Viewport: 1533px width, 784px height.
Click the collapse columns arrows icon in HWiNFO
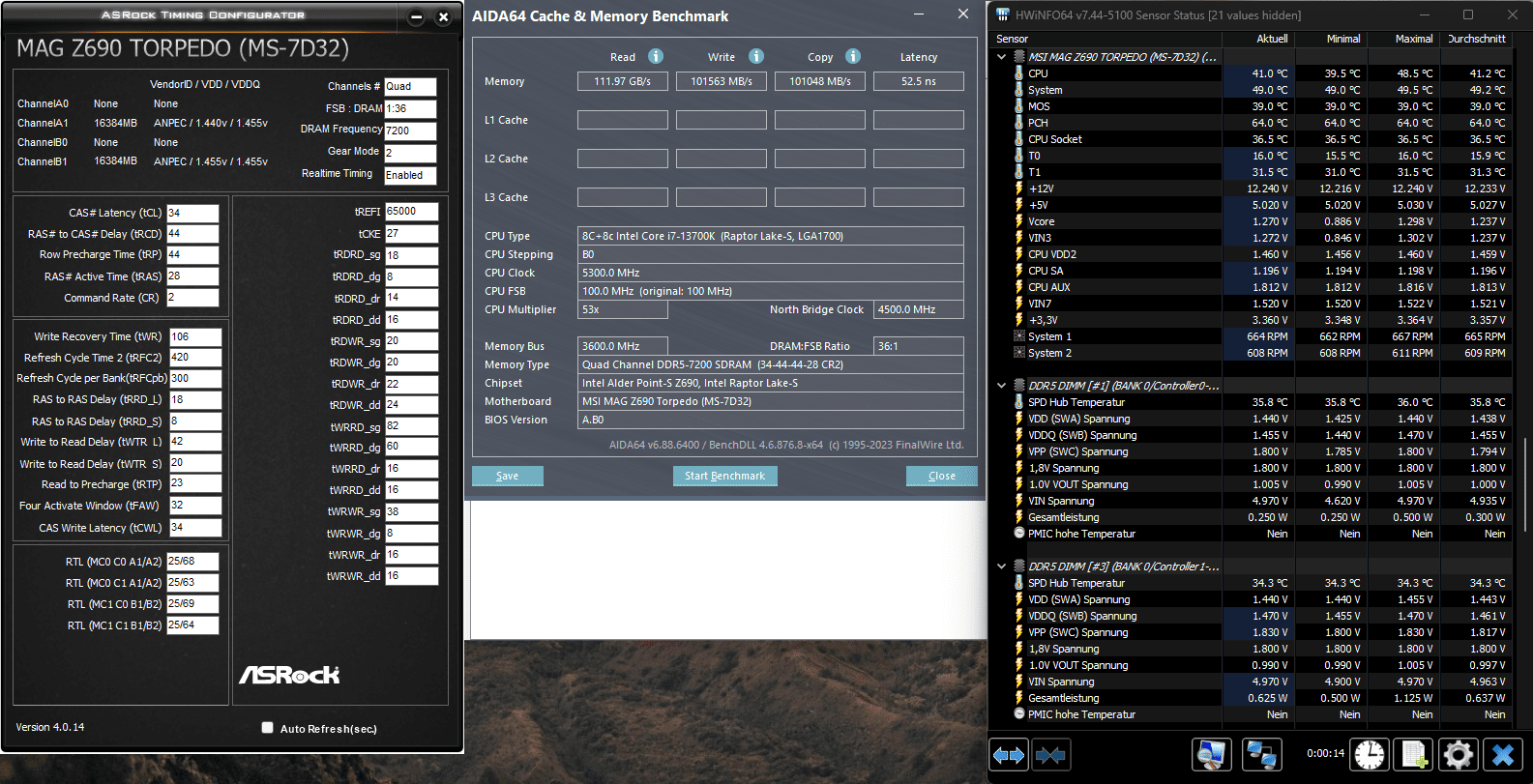[1050, 755]
